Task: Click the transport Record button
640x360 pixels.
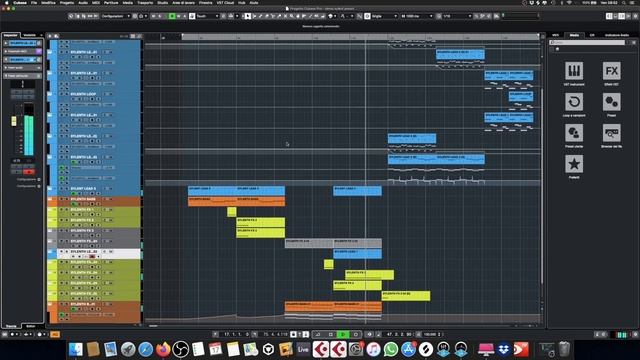Action: point(356,334)
